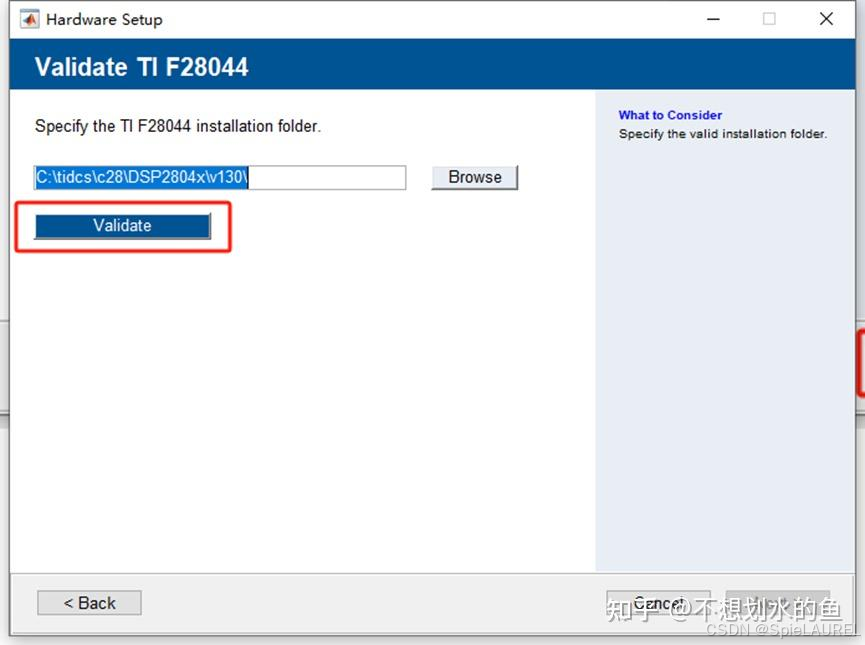Screen dimensions: 865x645
Task: Click 'Specify the TI F28044 installation folder' text
Action: click(178, 126)
